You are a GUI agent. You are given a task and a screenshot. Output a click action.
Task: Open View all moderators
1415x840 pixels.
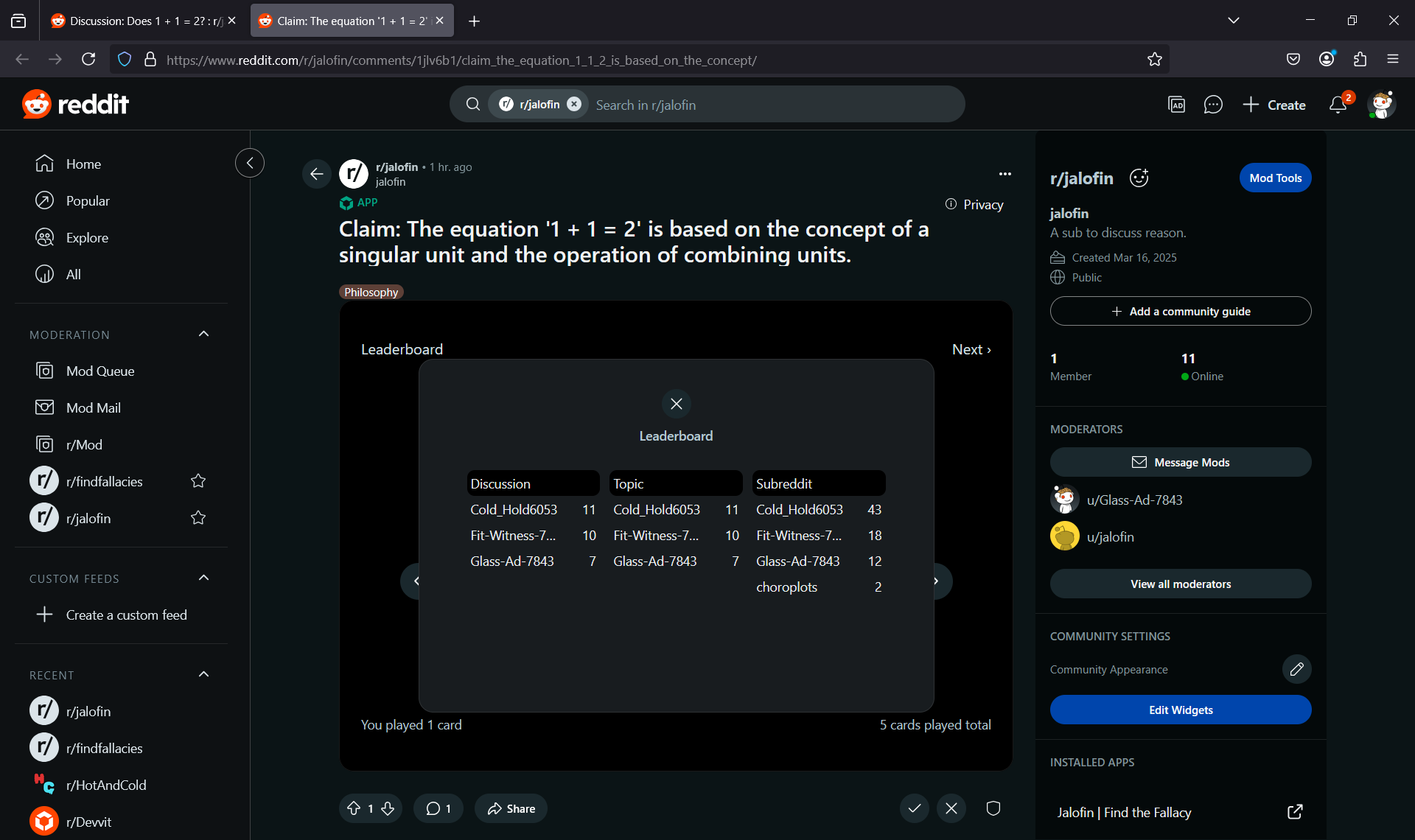coord(1180,584)
